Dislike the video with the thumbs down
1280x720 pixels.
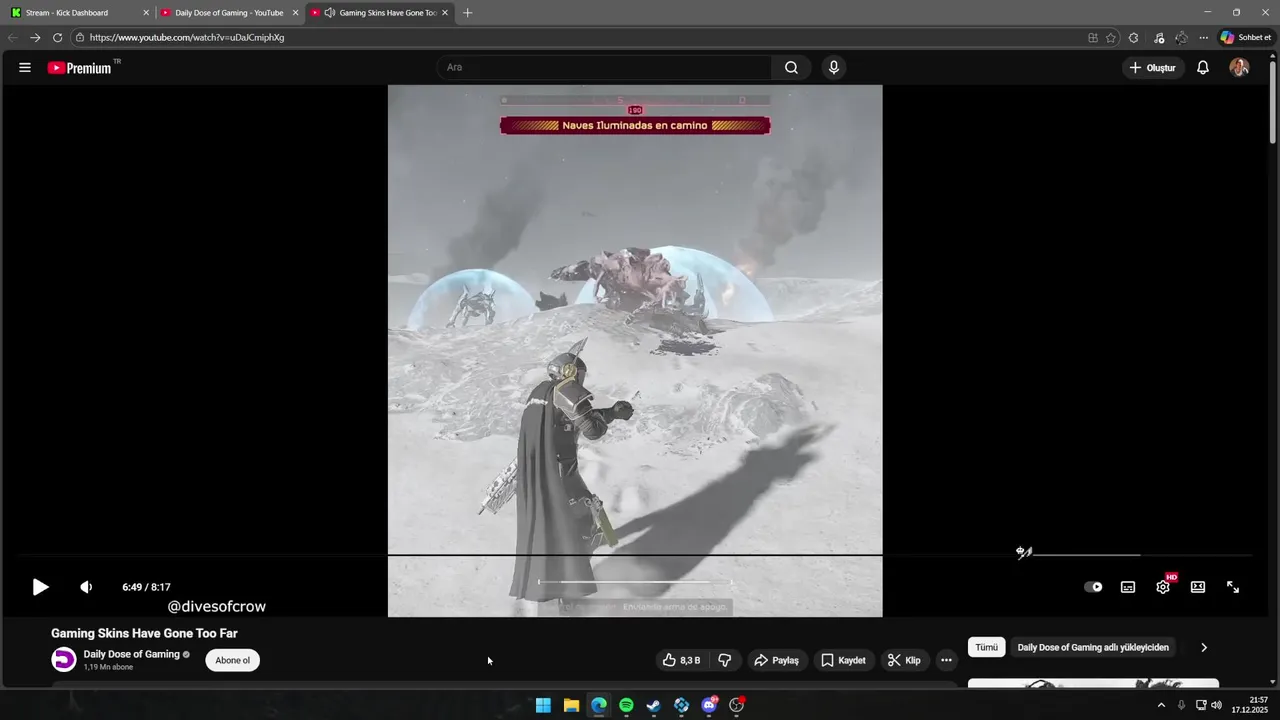(725, 660)
